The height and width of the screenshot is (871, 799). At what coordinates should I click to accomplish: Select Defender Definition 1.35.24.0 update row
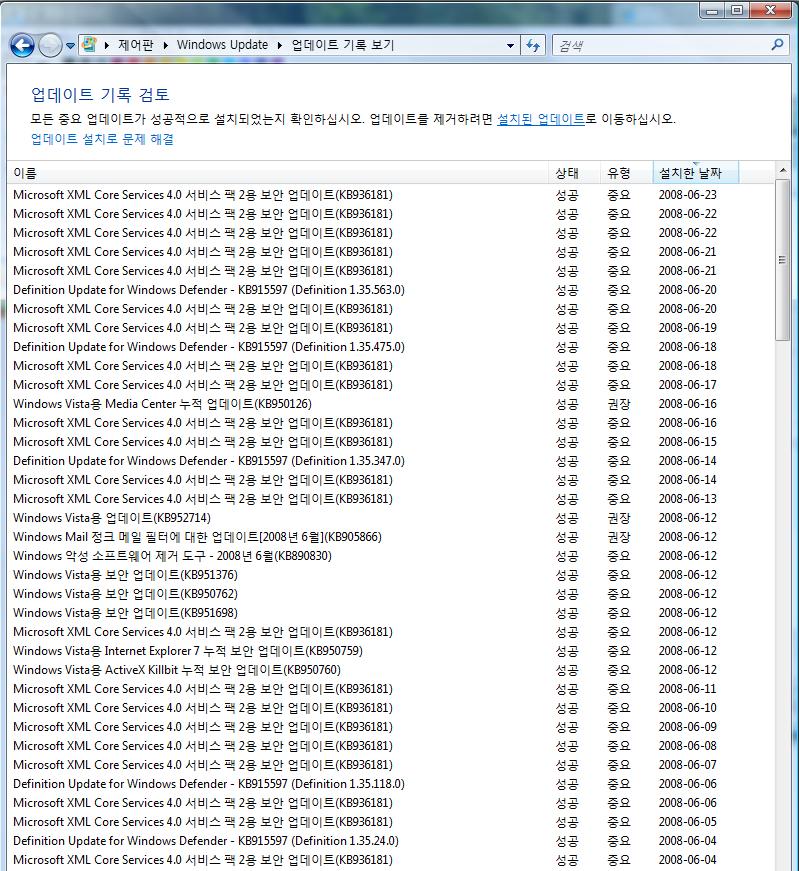(389, 841)
